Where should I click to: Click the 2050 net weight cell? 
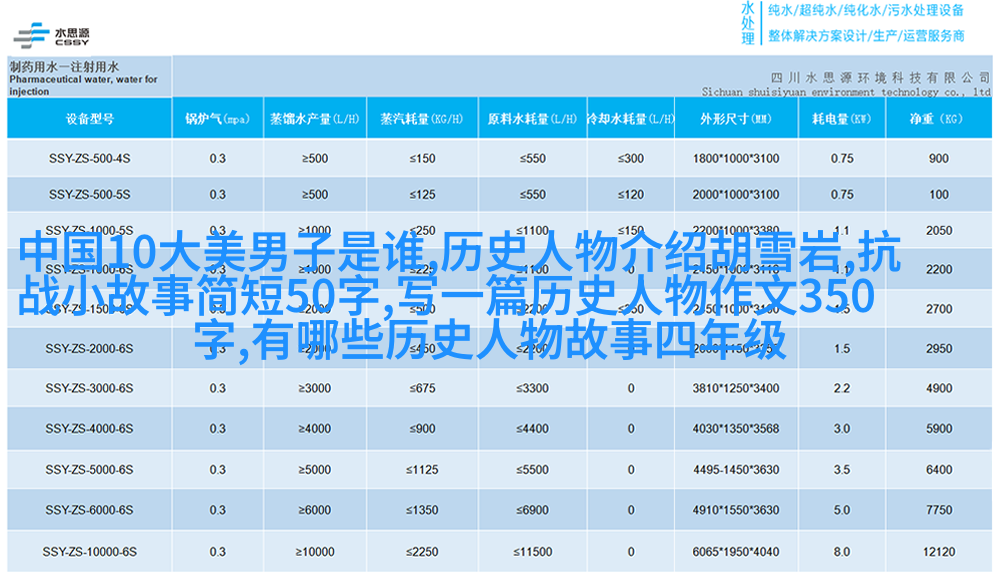(x=939, y=230)
